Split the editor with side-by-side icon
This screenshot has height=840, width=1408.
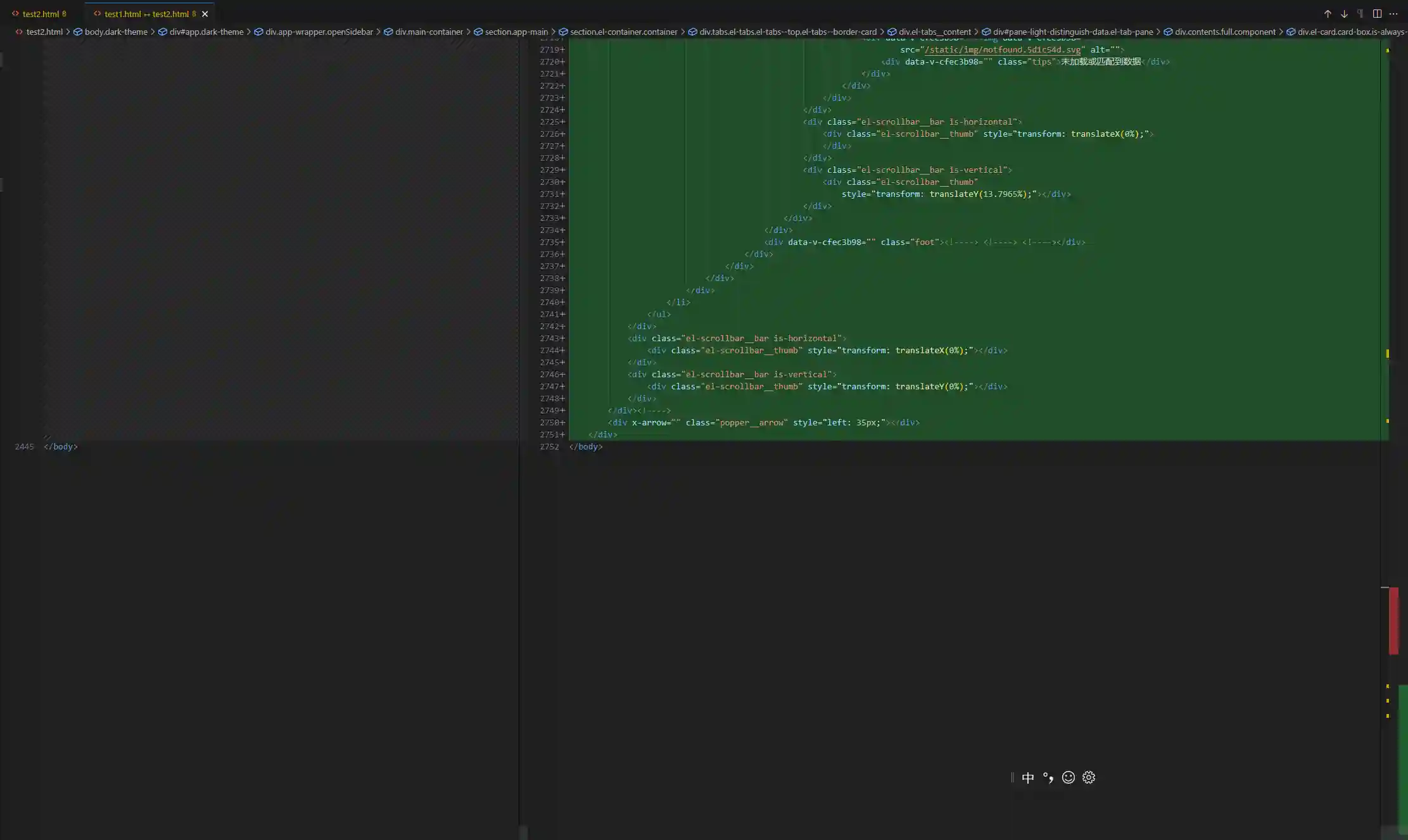click(1377, 14)
